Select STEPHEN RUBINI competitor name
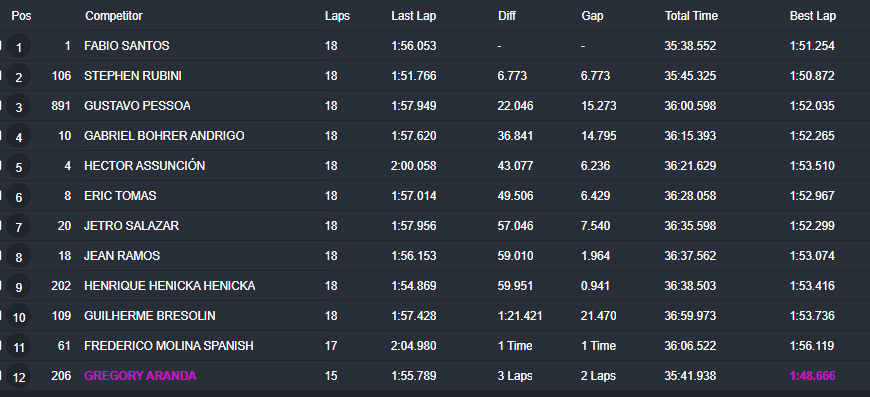This screenshot has height=397, width=870. coord(133,76)
